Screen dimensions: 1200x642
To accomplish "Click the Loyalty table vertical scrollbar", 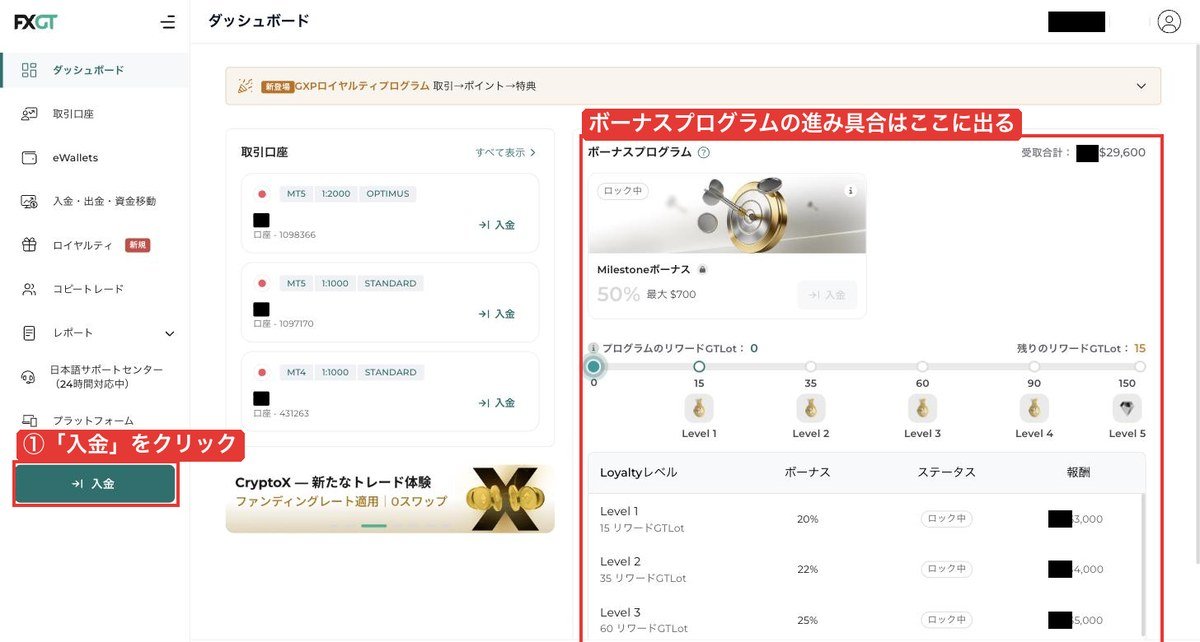I will pos(1142,565).
